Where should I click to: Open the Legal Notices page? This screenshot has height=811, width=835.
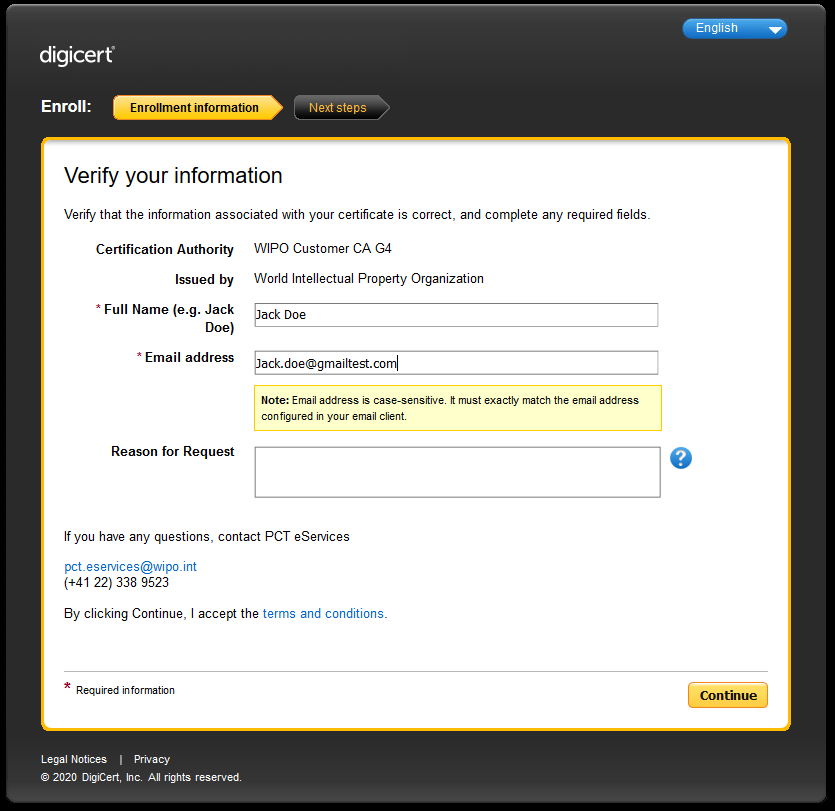coord(74,759)
